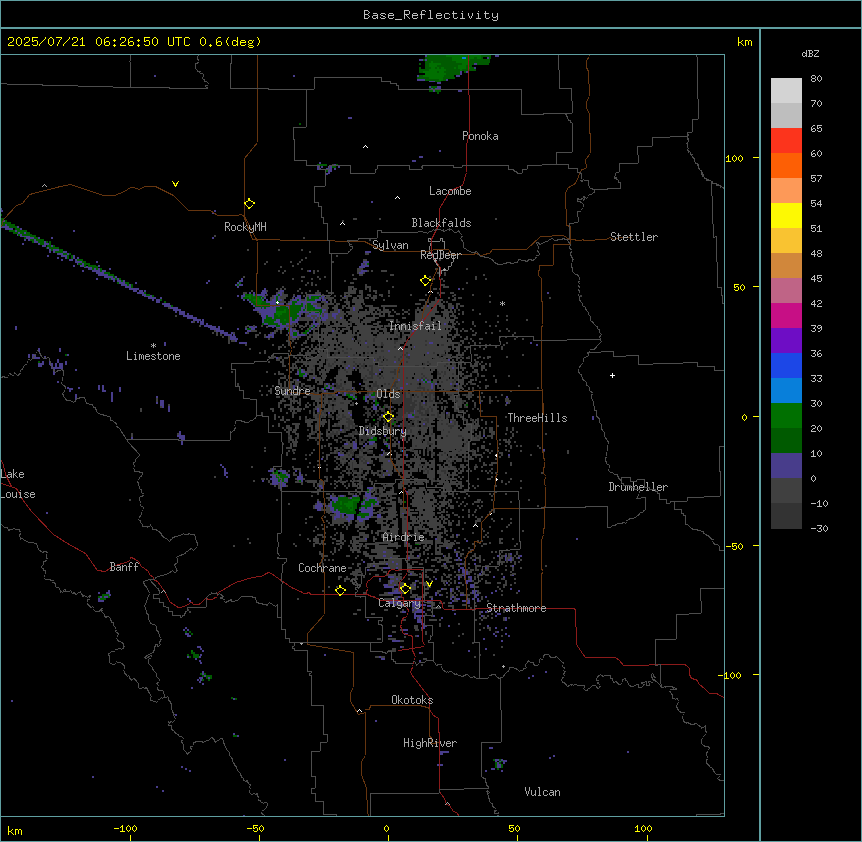
Task: Click the purple 36–39 dBZ legend swatch
Action: (x=786, y=340)
